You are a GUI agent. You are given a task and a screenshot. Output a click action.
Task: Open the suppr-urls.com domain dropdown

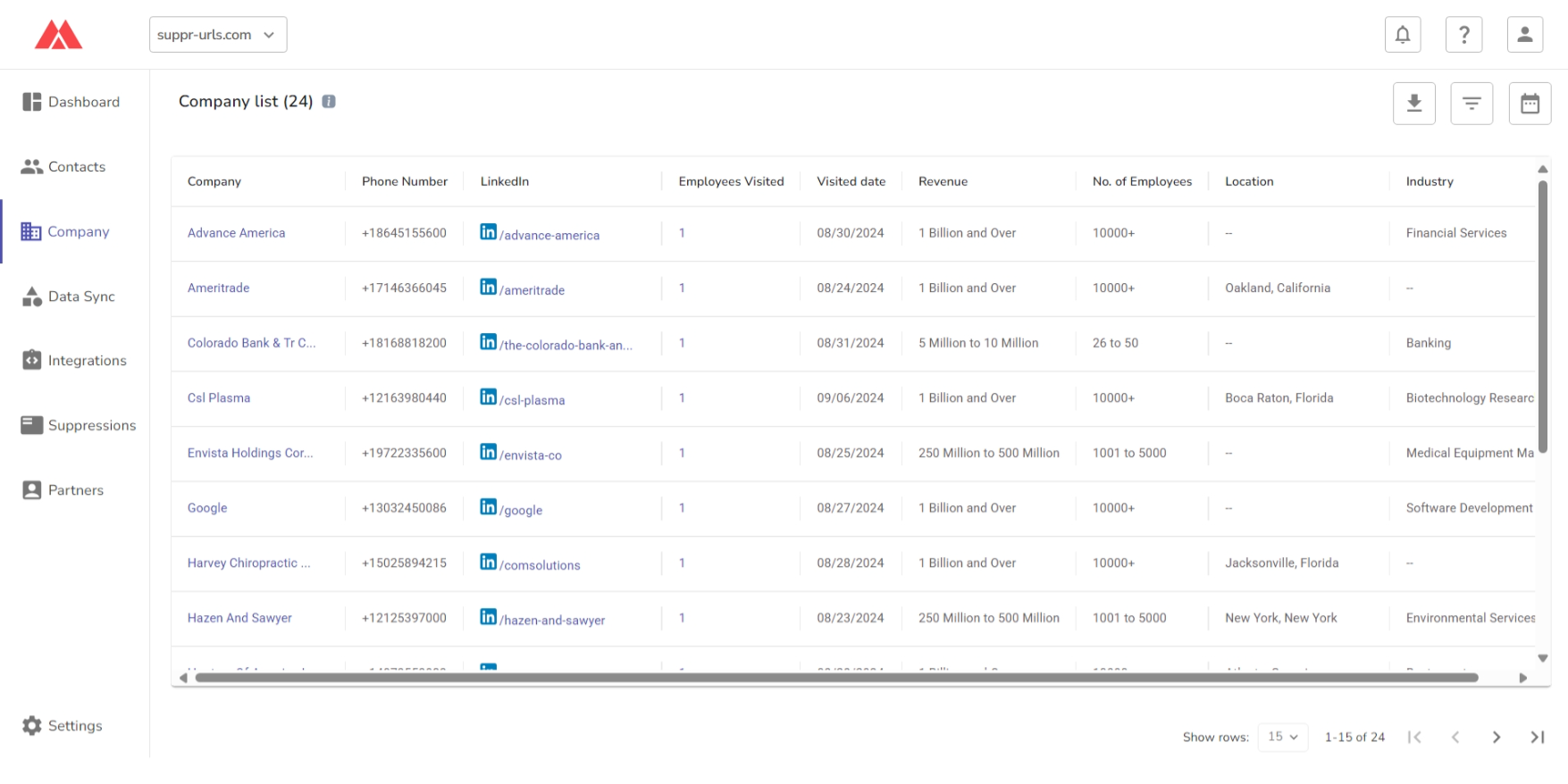(x=218, y=35)
